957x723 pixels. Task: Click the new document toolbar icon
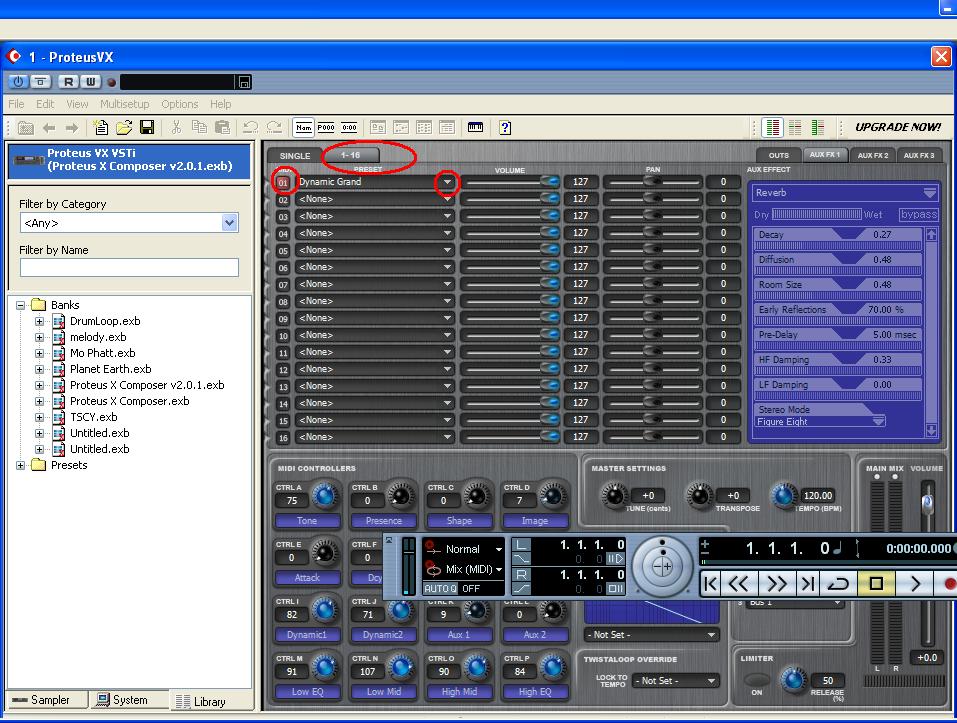[101, 128]
